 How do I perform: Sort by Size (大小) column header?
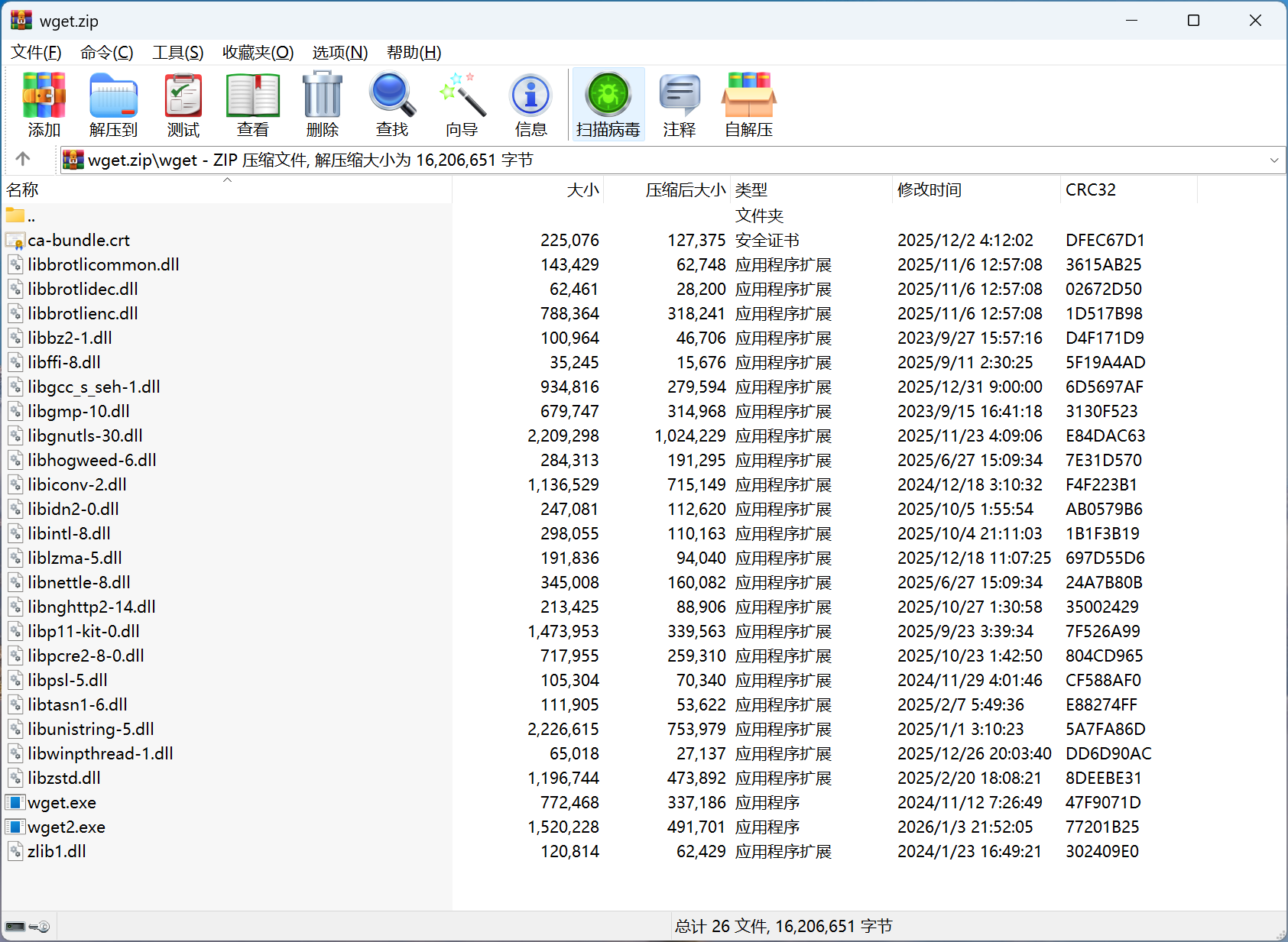(528, 189)
